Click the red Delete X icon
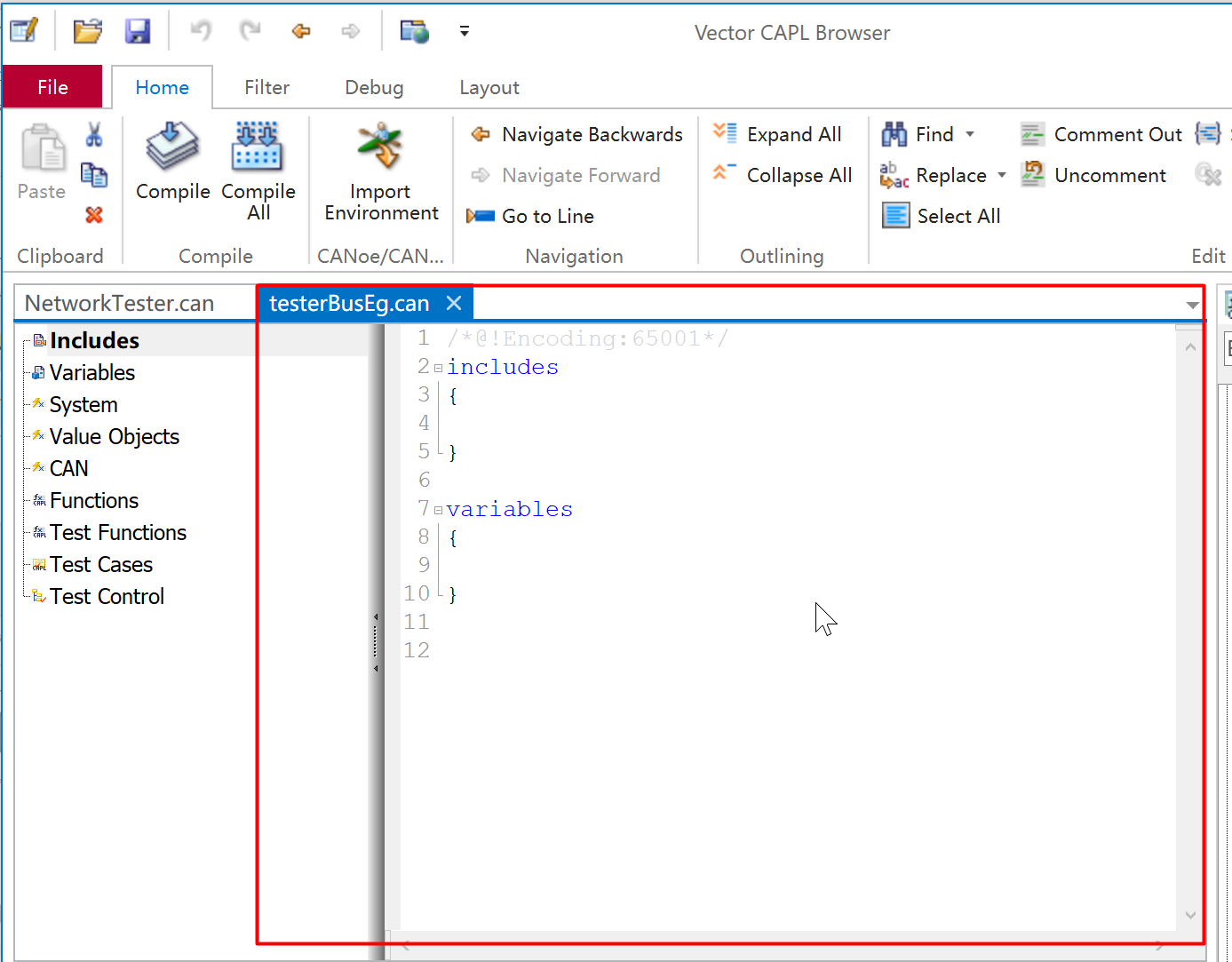 [x=94, y=215]
